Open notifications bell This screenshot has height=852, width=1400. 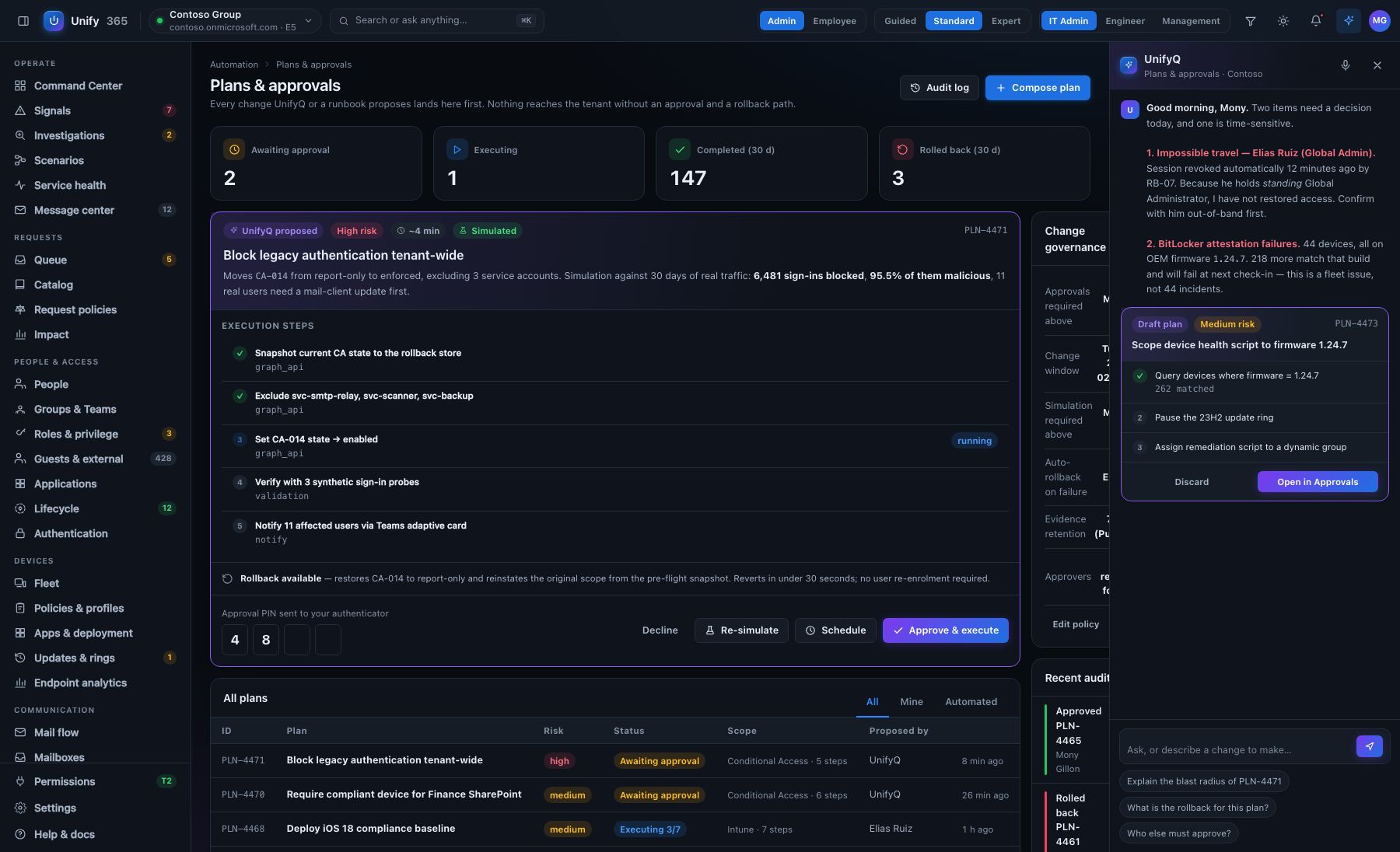(1316, 21)
